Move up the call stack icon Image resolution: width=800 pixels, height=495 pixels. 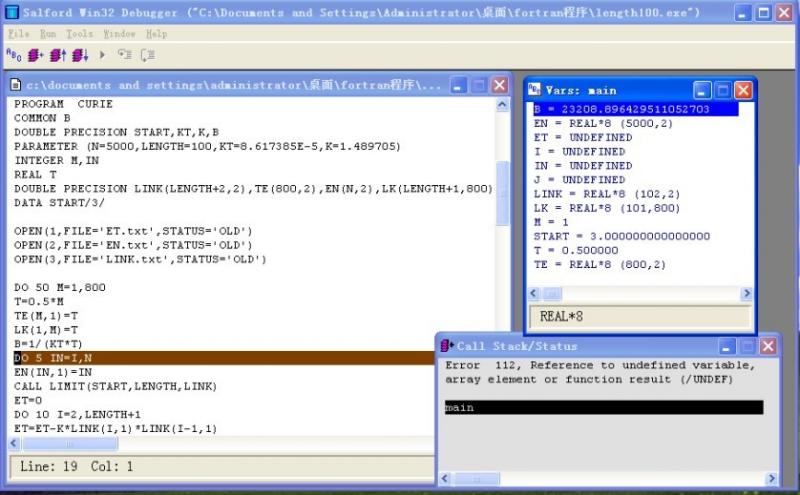pos(58,55)
